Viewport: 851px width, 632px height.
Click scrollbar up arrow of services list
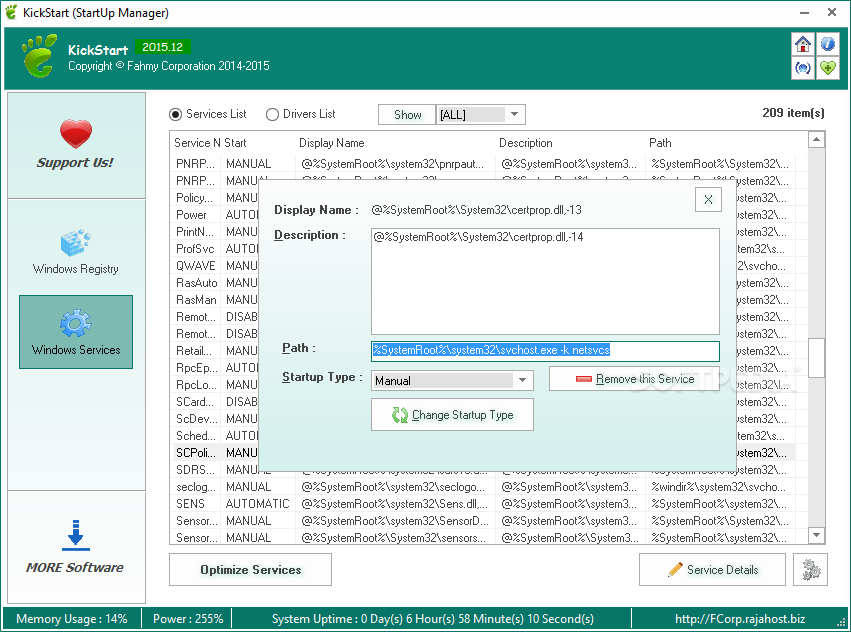tap(816, 140)
